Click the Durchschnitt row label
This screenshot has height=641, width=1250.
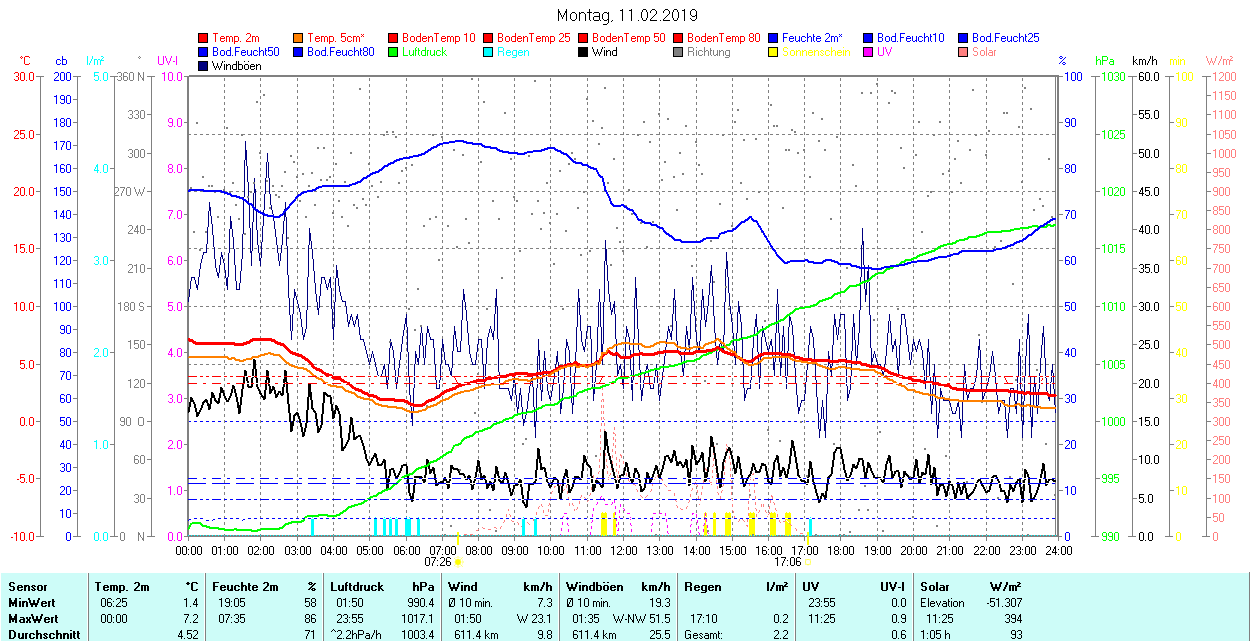[x=43, y=634]
